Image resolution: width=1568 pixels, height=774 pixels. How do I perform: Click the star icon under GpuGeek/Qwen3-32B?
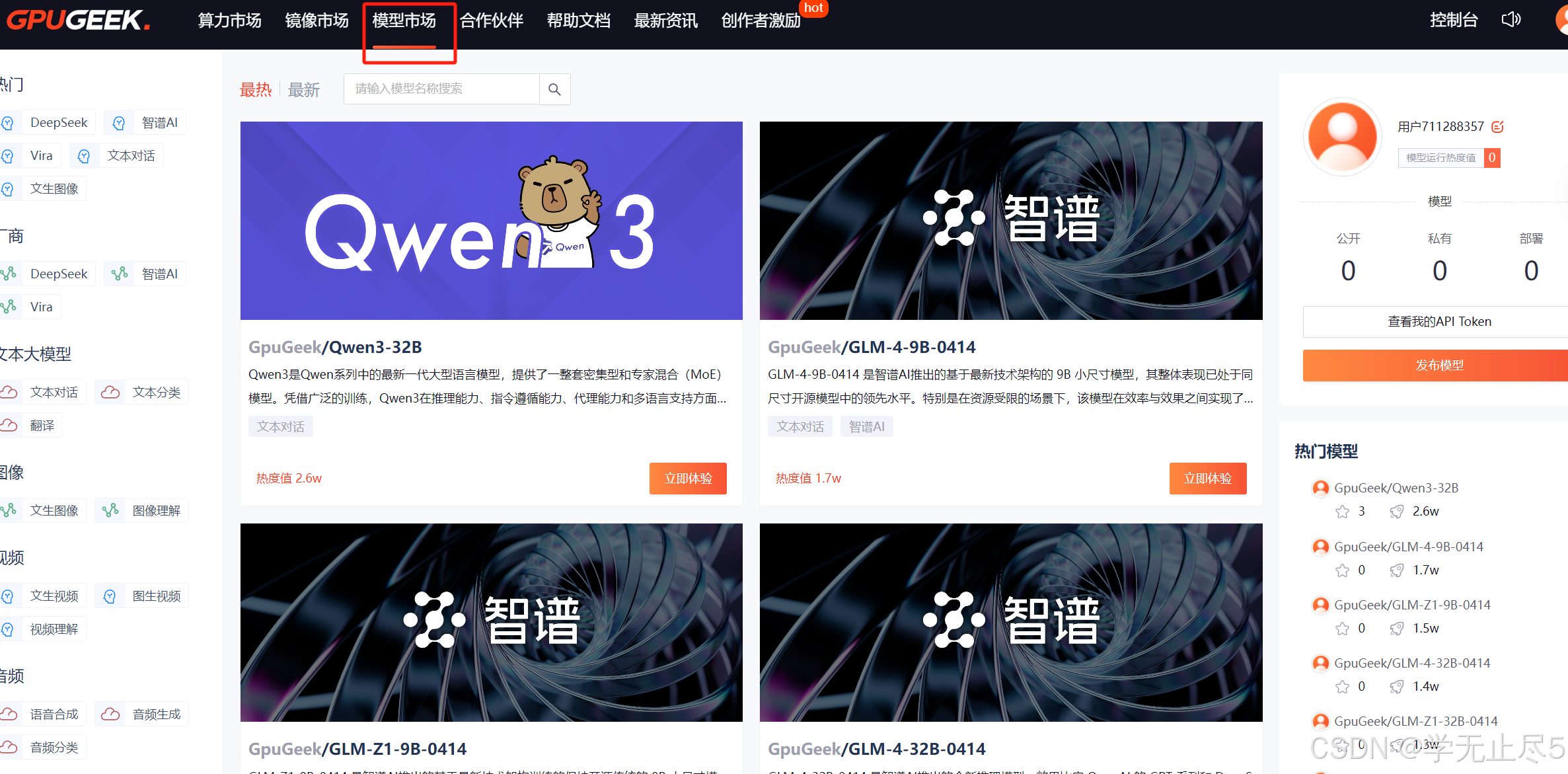click(1342, 512)
